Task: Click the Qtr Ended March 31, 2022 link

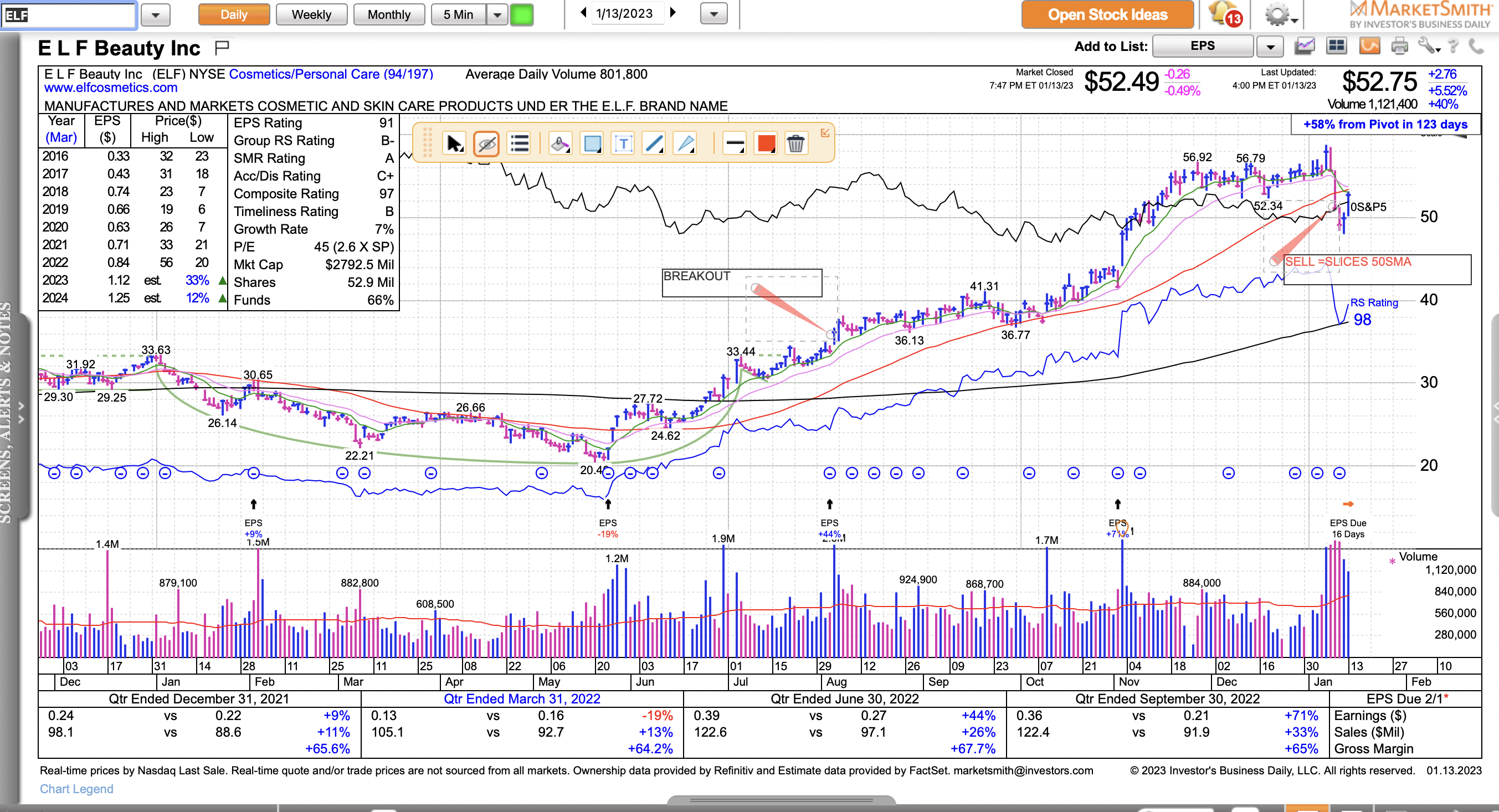Action: 522,698
